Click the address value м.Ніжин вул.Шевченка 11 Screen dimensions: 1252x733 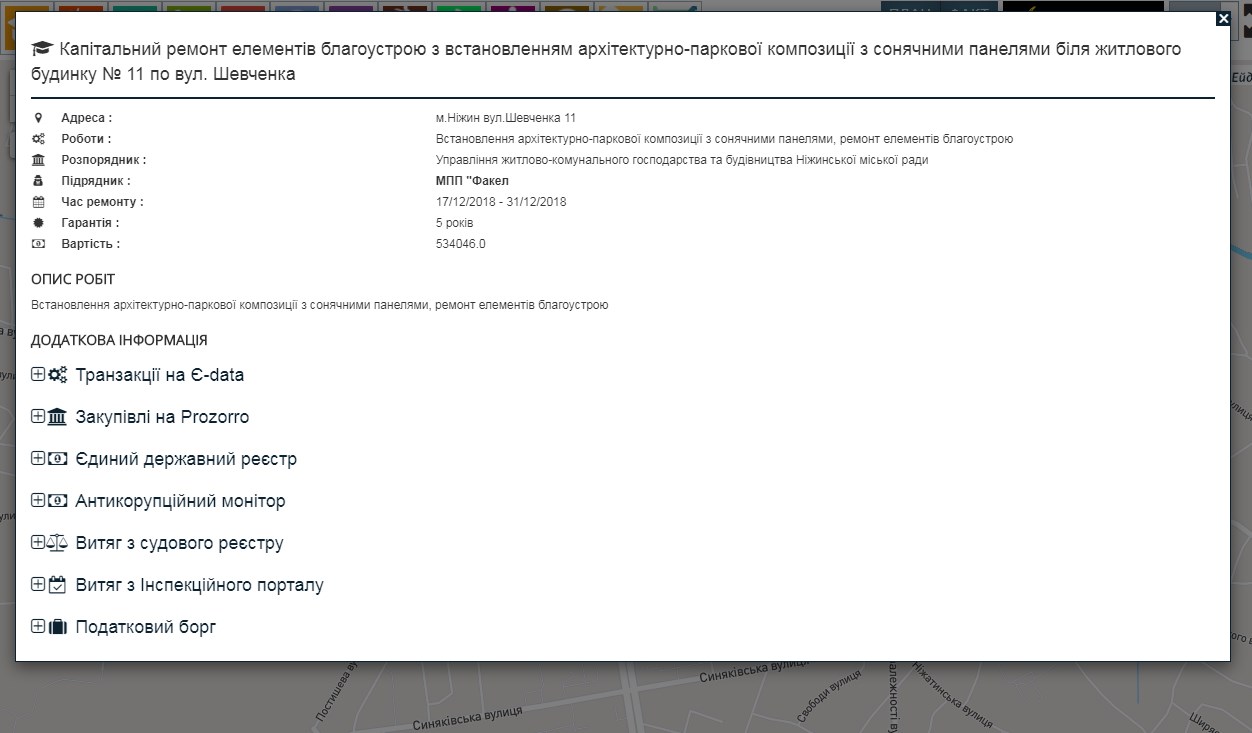point(506,118)
